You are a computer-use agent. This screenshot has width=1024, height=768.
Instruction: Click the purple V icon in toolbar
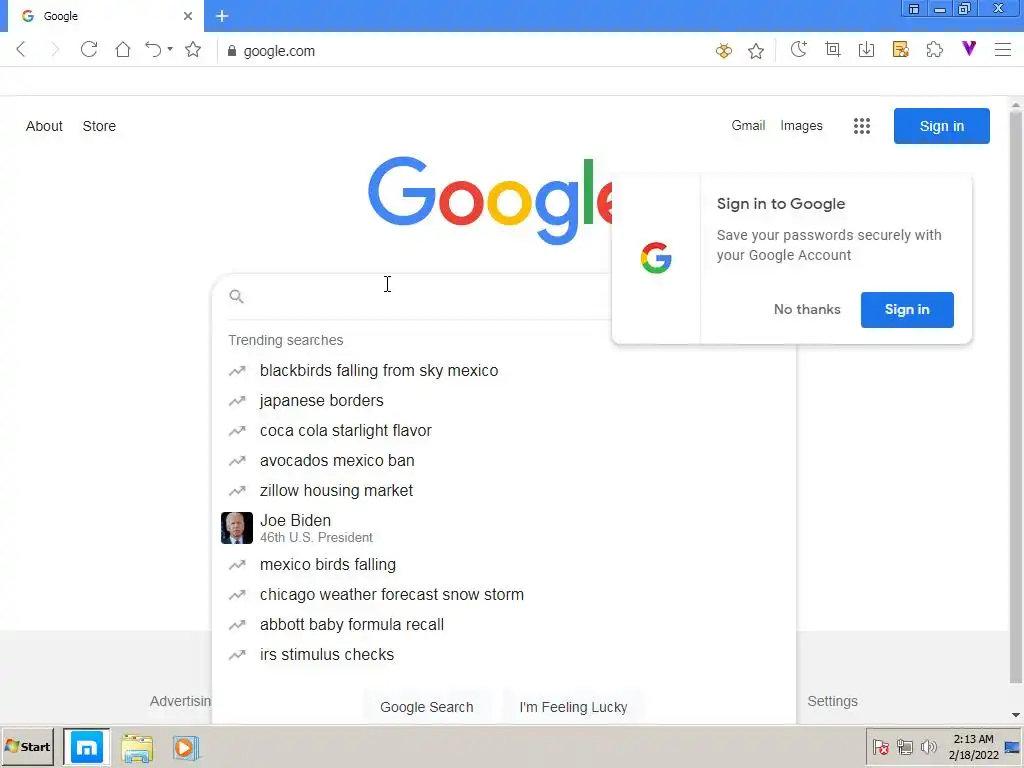[969, 48]
